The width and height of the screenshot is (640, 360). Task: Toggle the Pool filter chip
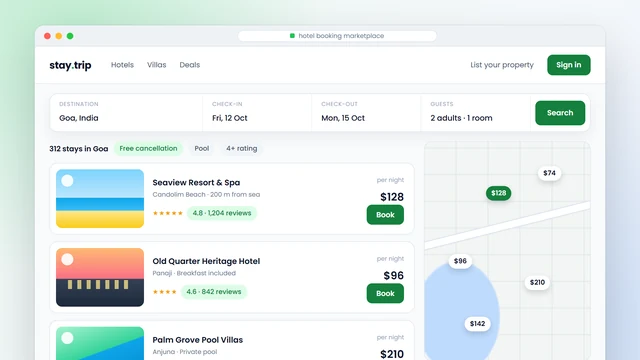202,149
